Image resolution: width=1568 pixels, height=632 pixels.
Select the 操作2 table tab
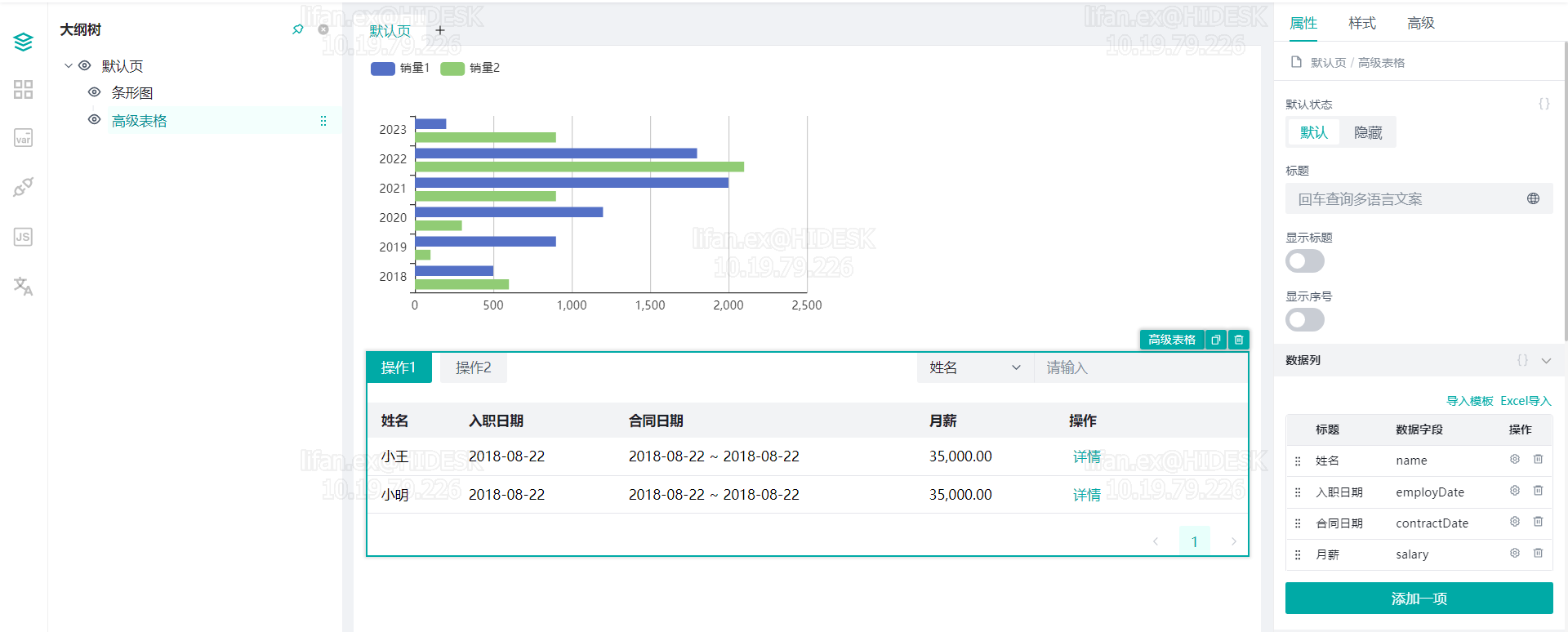(x=474, y=367)
